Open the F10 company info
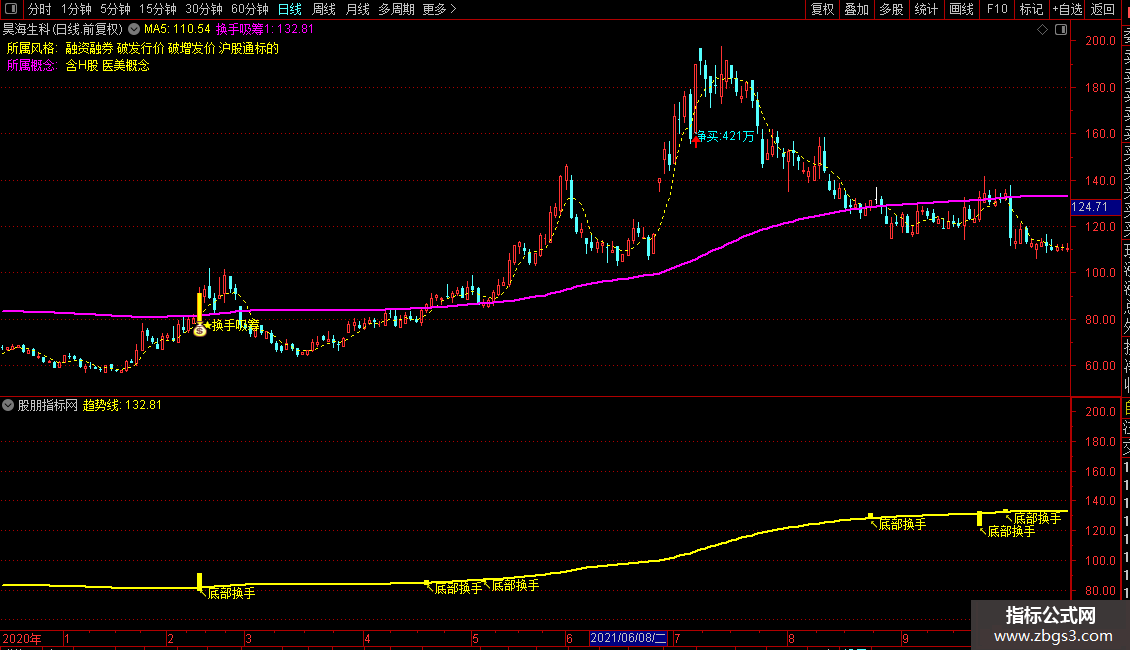Viewport: 1130px width, 650px height. [997, 9]
